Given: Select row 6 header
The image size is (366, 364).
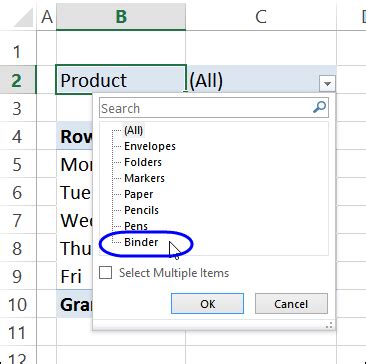Looking at the screenshot, I should coord(17,192).
